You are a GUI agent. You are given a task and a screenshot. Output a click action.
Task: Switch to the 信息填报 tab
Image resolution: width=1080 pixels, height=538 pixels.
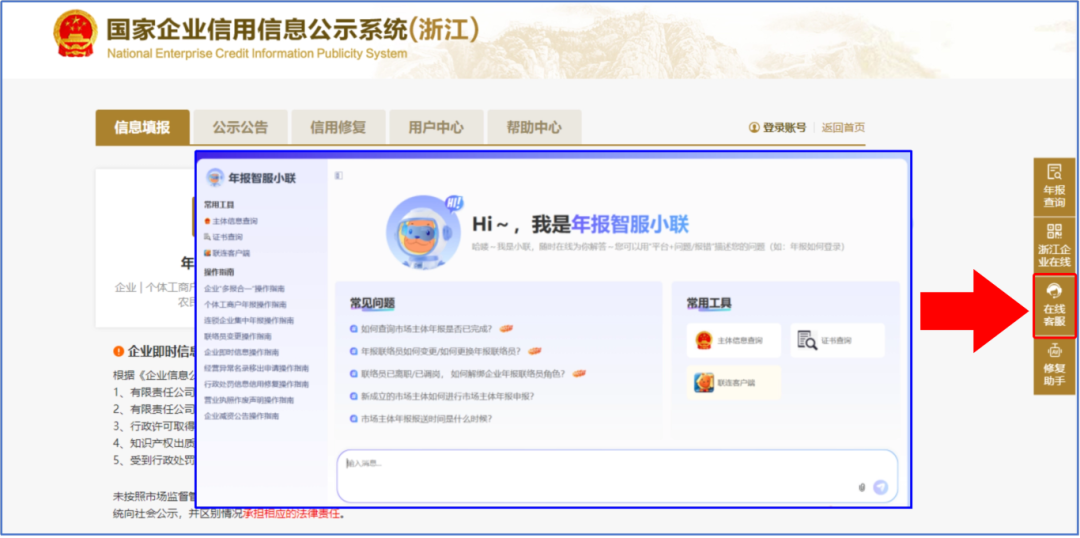[x=142, y=127]
